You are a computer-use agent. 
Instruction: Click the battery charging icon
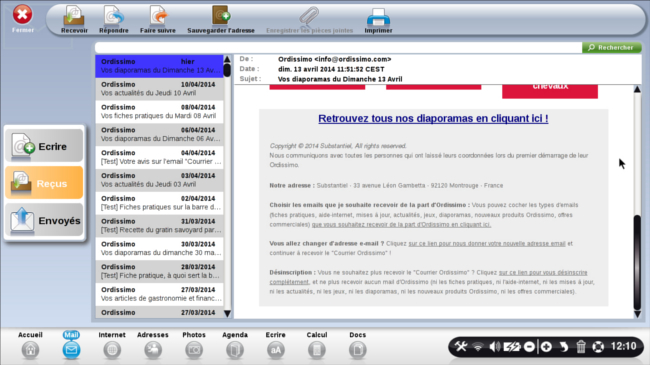pyautogui.click(x=512, y=346)
